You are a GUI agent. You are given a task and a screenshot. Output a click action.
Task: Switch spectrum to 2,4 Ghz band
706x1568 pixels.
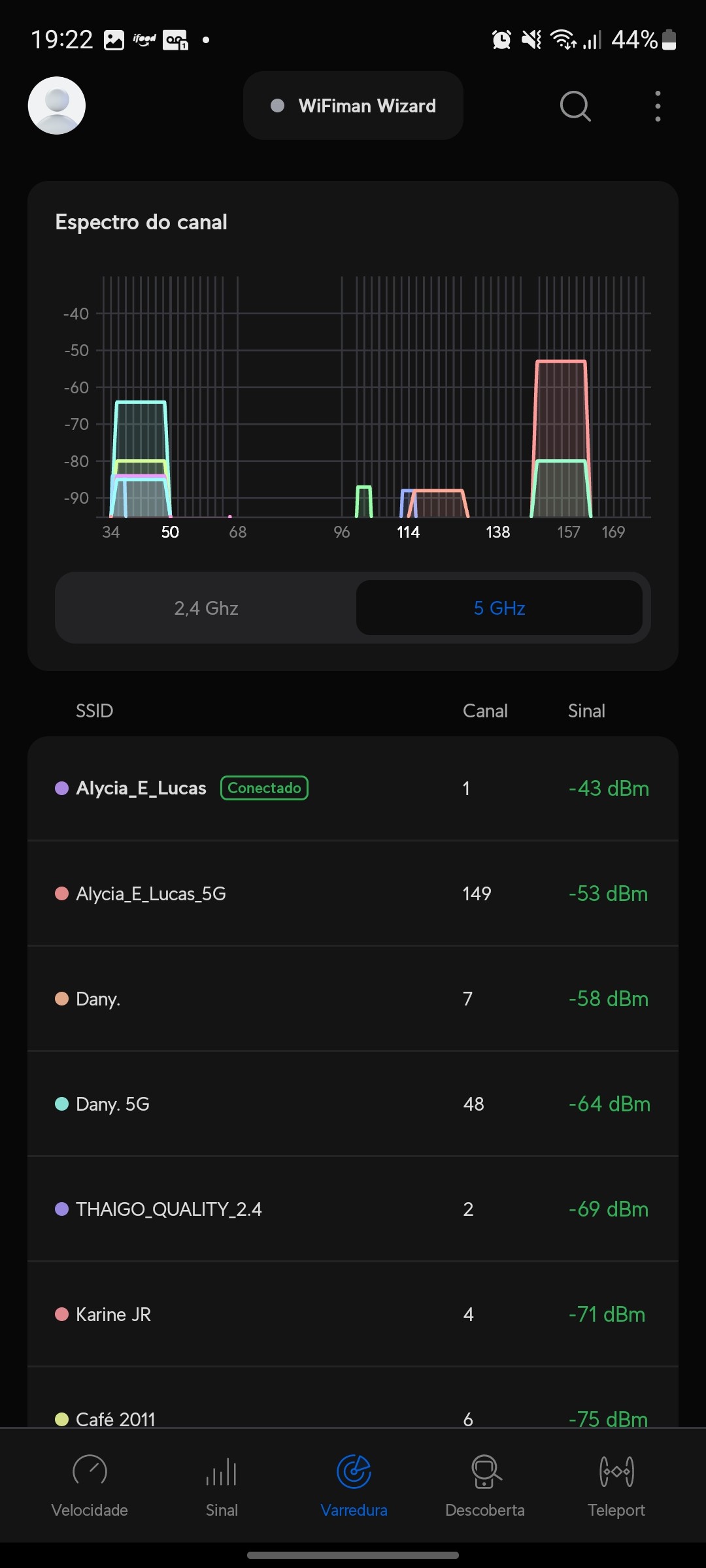pos(206,608)
